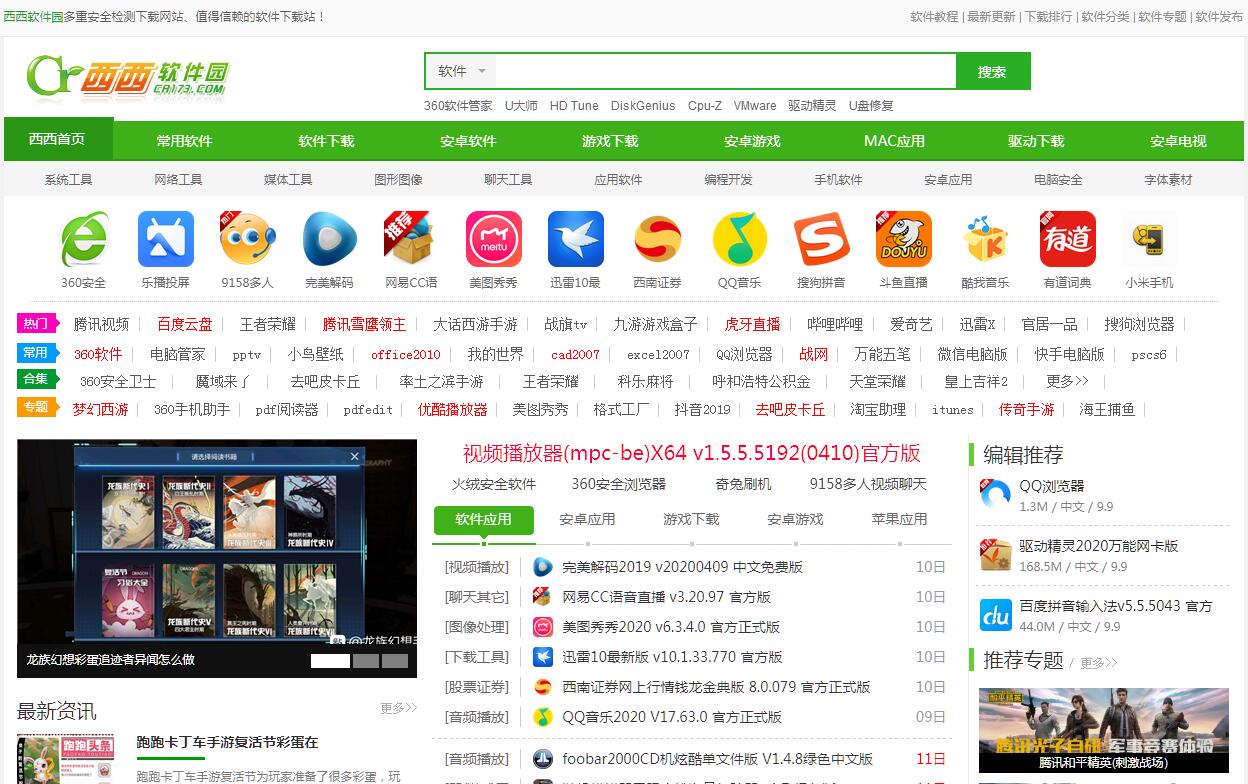1248x784 pixels.
Task: Select the 美图秀秀 meitu icon
Action: click(x=493, y=240)
